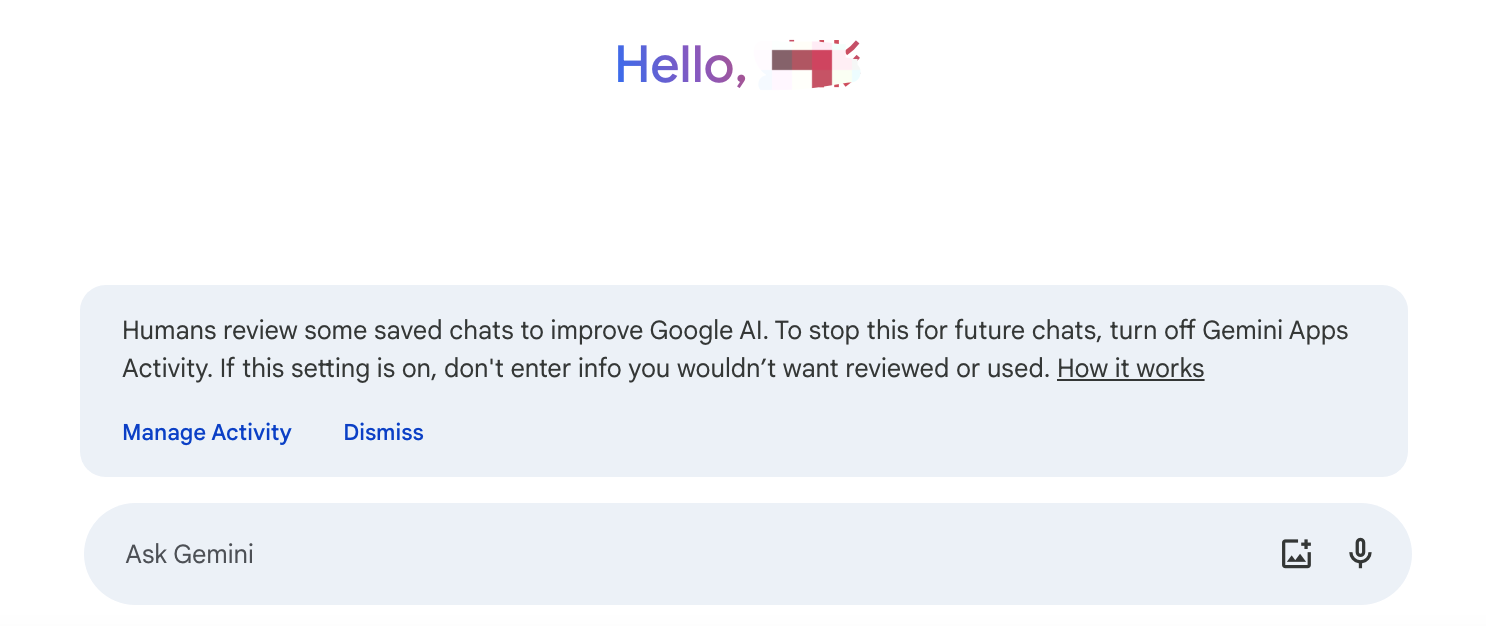
Task: Click the blurred user name after Hello
Action: point(809,65)
